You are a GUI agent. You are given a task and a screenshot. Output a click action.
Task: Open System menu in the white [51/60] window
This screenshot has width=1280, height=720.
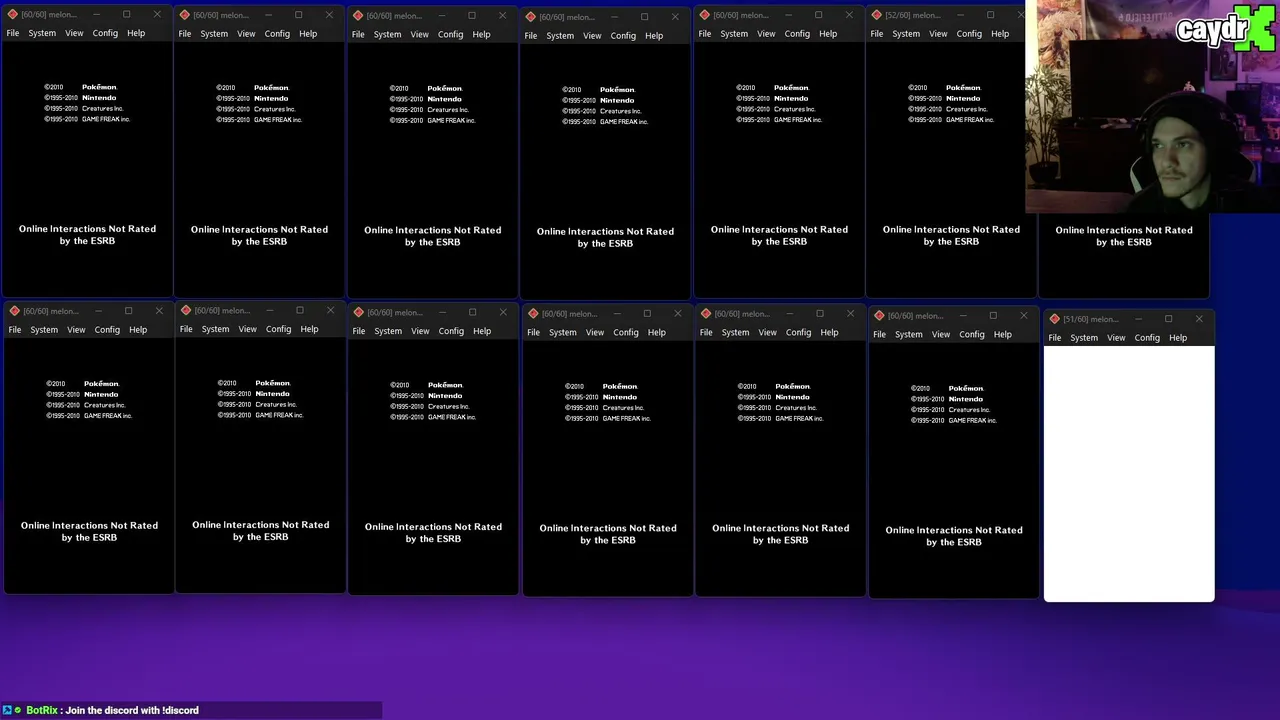coord(1084,338)
